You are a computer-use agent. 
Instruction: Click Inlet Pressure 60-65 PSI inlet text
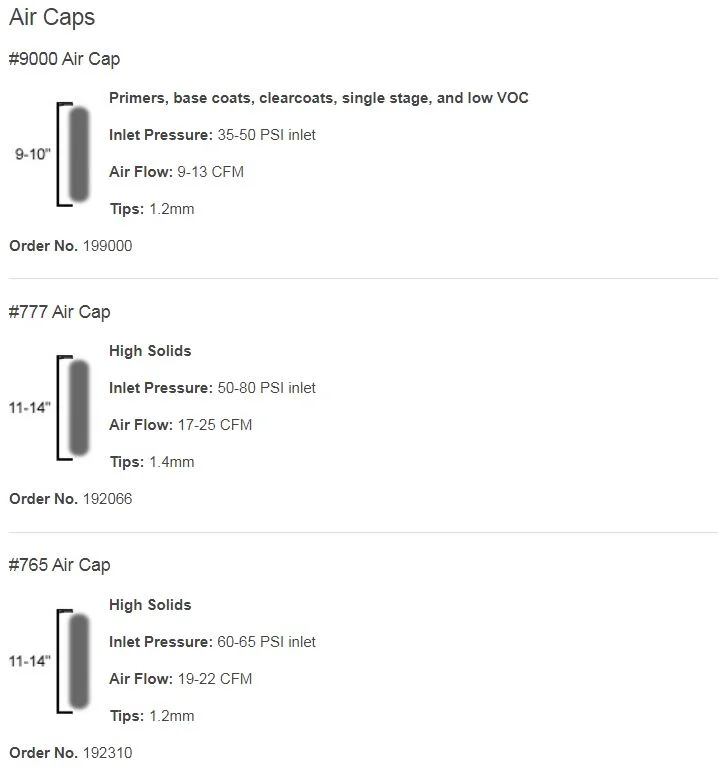click(x=212, y=642)
